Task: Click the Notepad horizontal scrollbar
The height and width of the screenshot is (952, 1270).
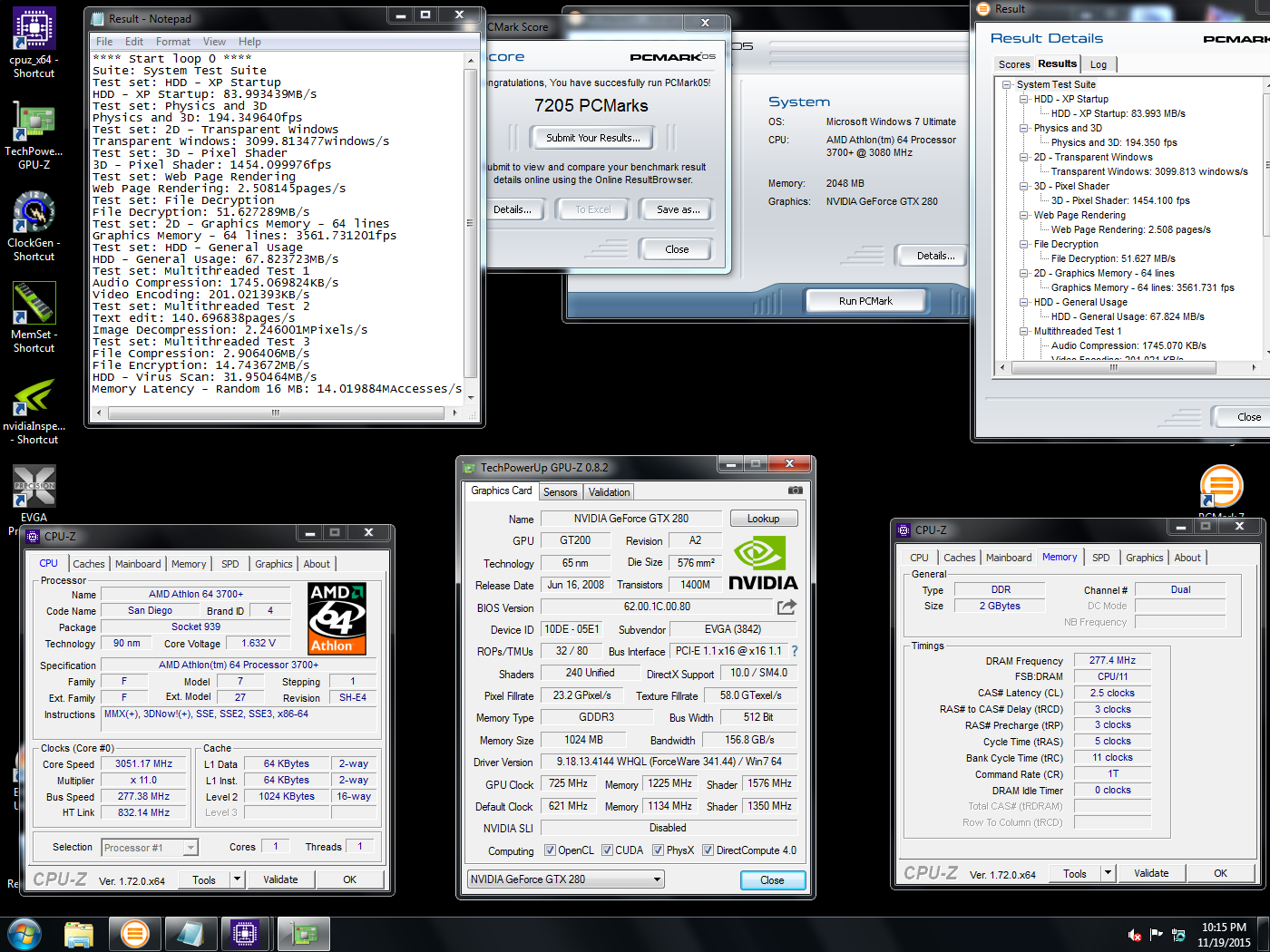Action: (276, 412)
